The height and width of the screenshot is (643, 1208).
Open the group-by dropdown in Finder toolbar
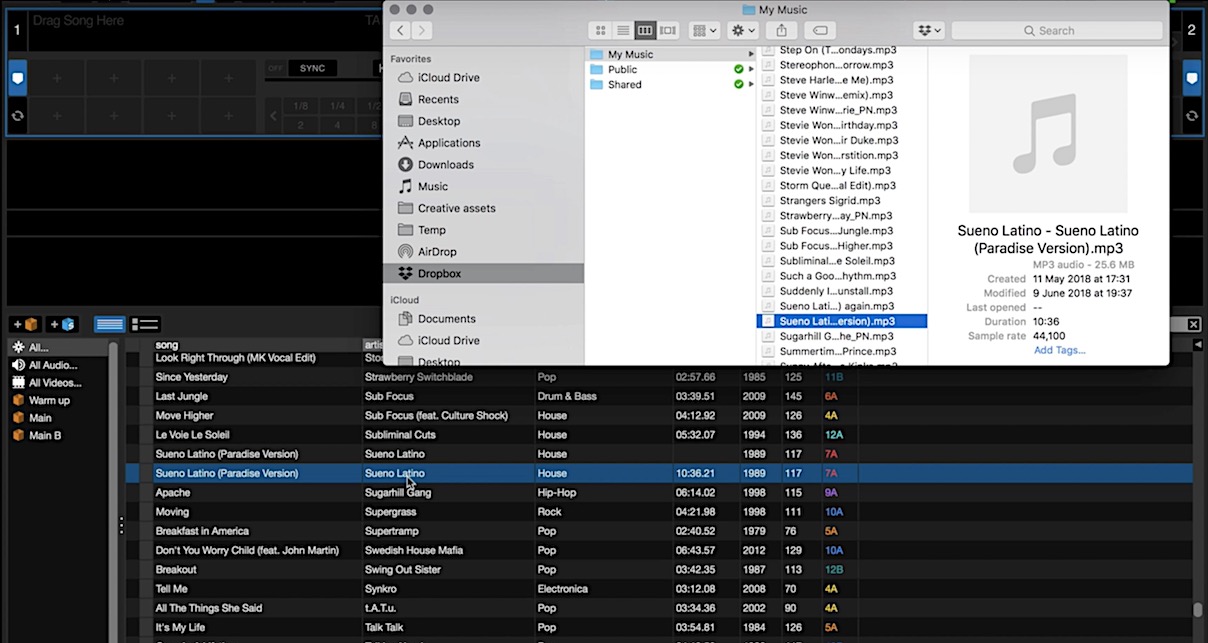coord(703,30)
